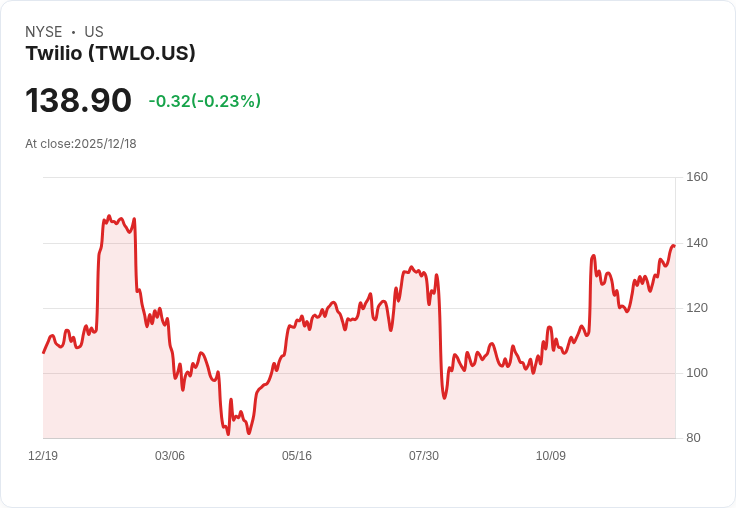Click the 07/30 date axis label
Screen dimensions: 736x508
pyautogui.click(x=424, y=455)
